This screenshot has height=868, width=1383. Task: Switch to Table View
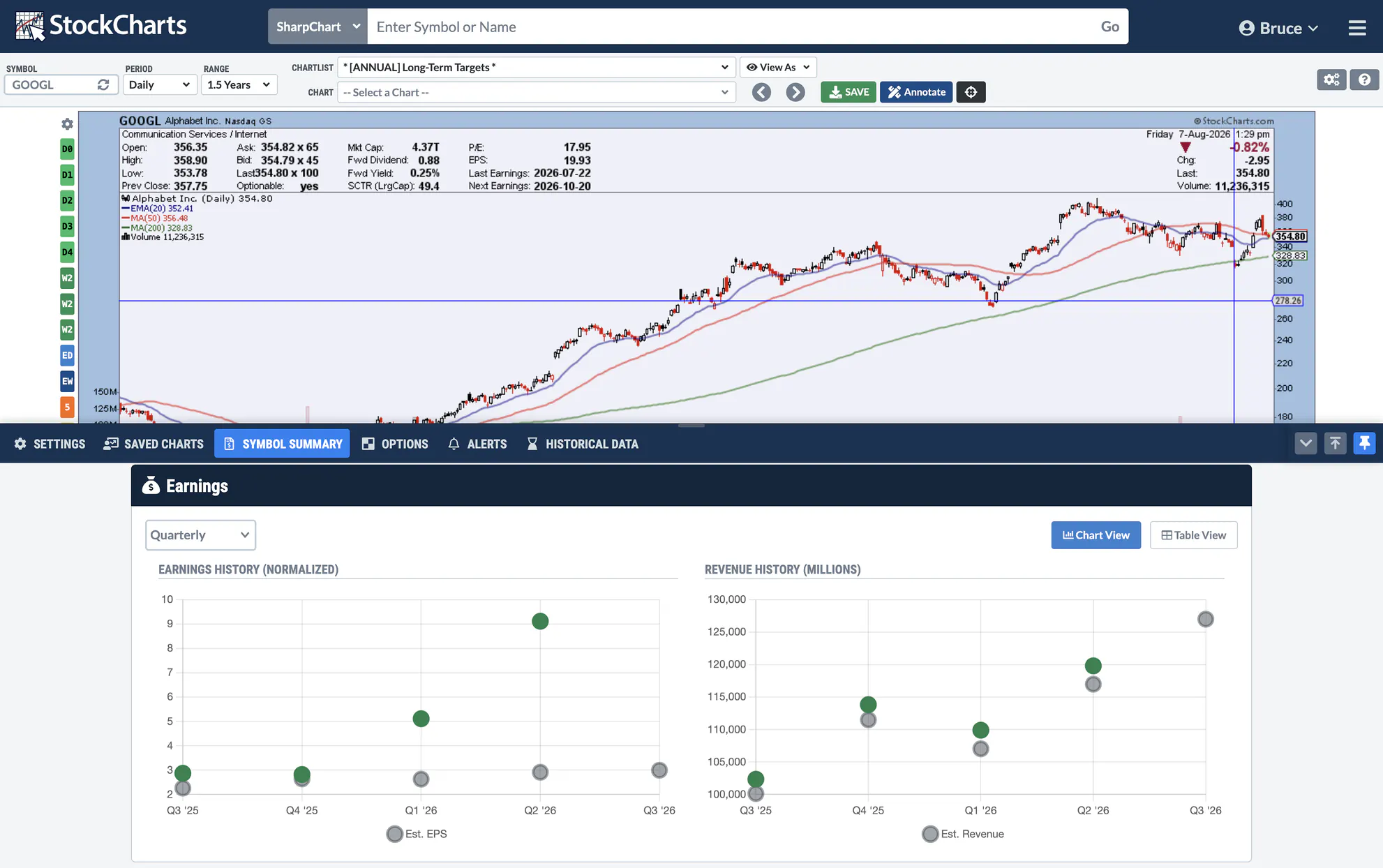coord(1193,535)
